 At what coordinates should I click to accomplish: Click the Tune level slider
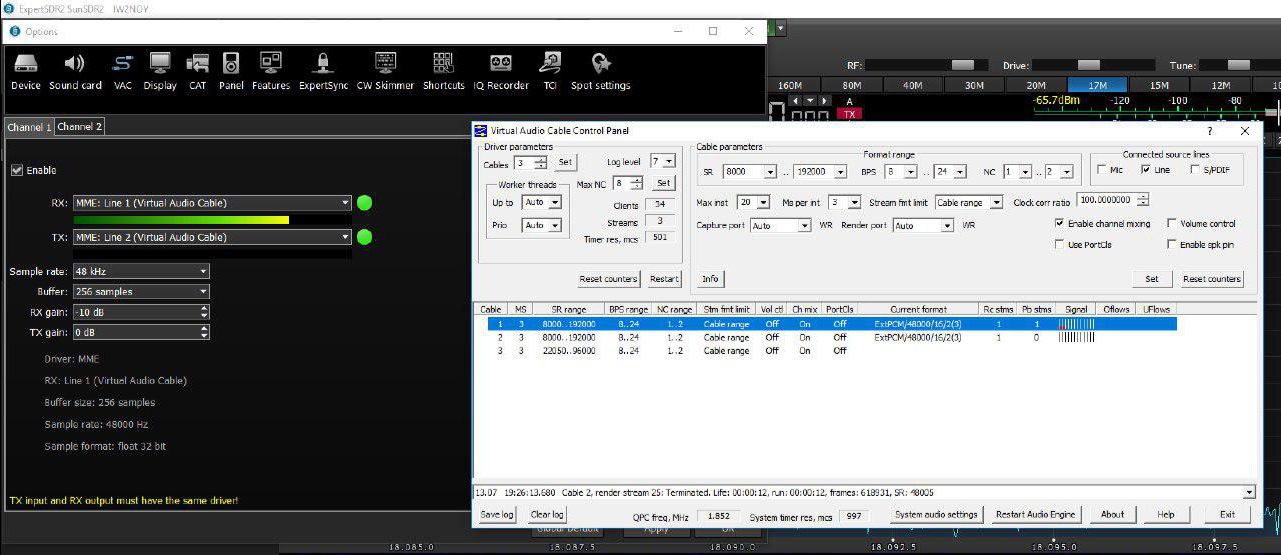(1238, 65)
